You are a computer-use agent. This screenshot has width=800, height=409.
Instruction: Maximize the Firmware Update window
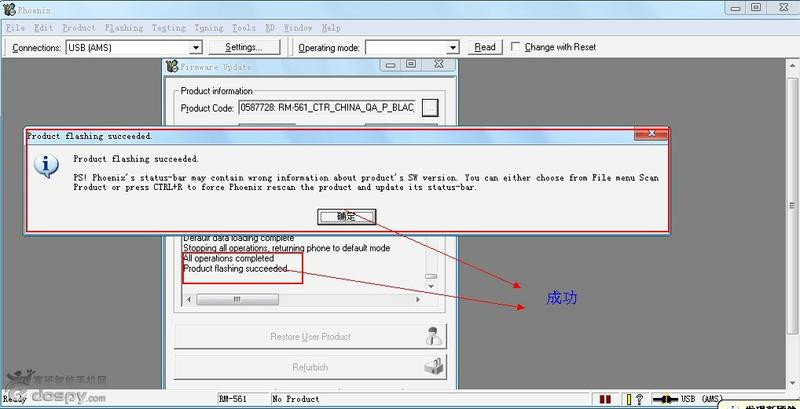tap(411, 65)
